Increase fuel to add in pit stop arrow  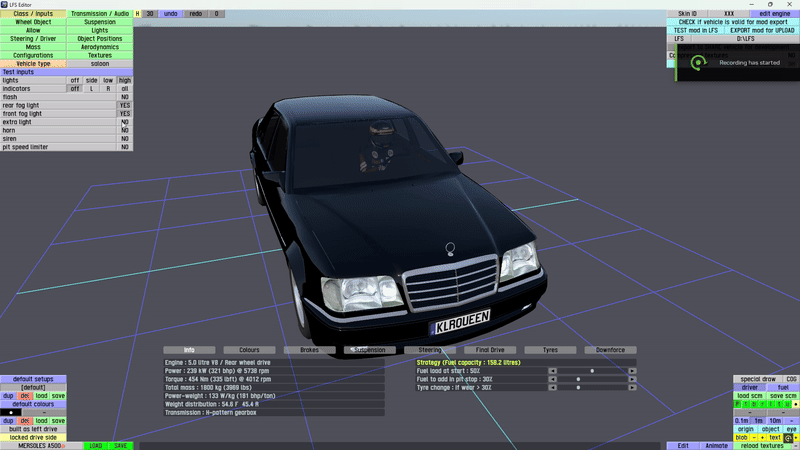click(632, 379)
